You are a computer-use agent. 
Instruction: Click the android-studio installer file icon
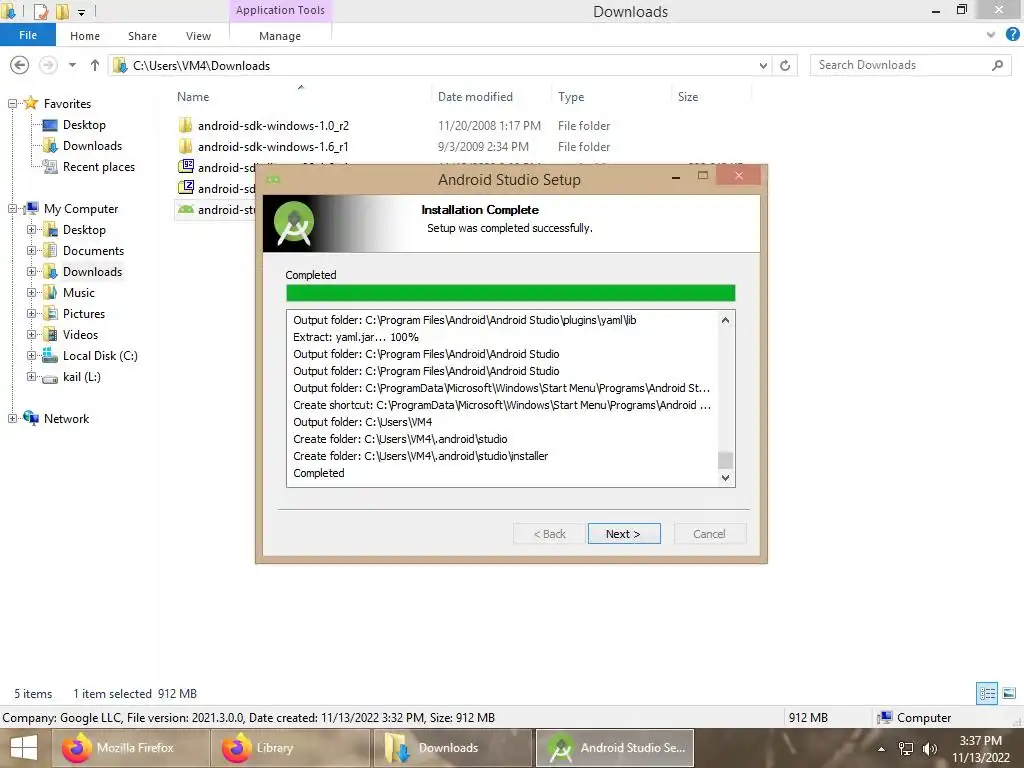186,209
